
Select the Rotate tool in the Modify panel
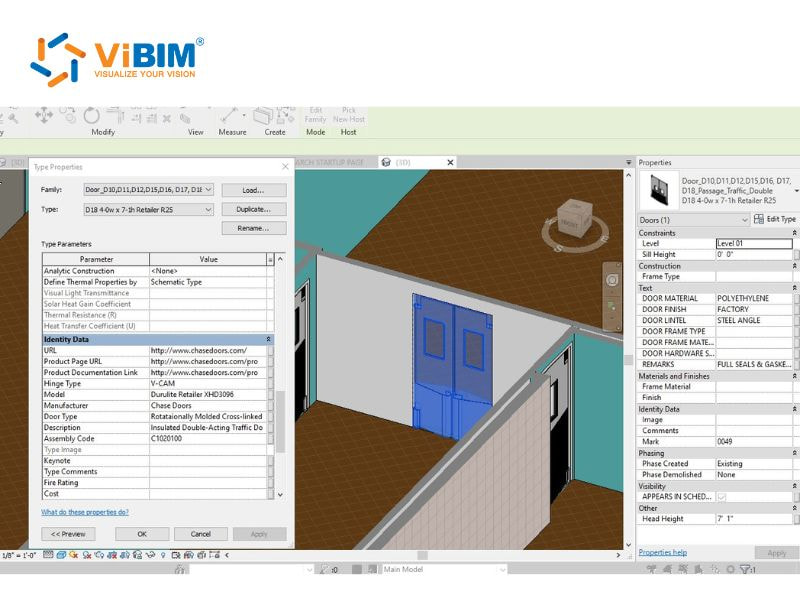tap(90, 114)
